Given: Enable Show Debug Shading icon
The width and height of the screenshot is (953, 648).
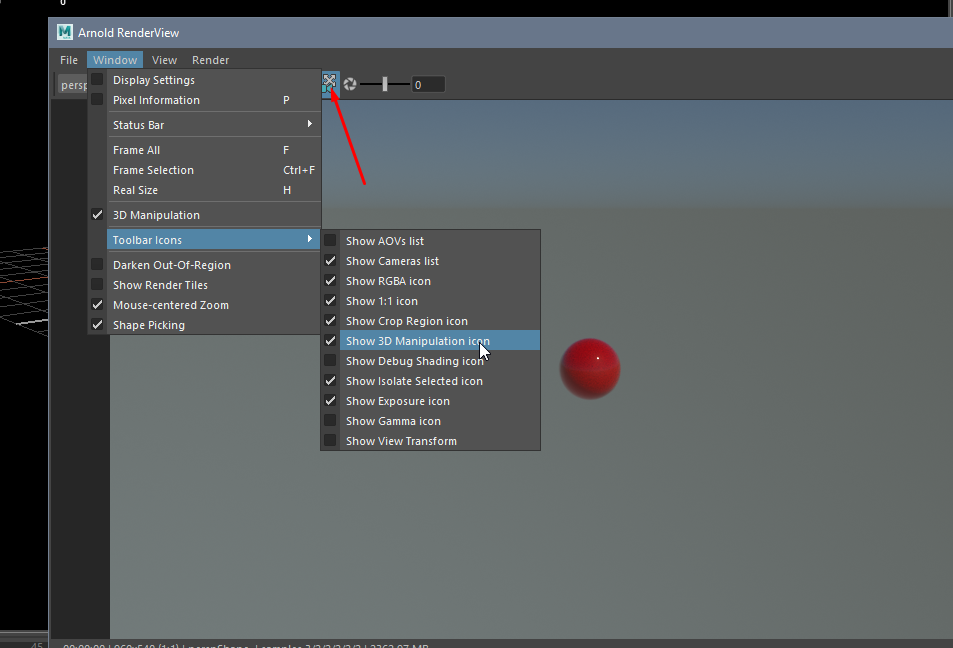Looking at the screenshot, I should point(430,360).
